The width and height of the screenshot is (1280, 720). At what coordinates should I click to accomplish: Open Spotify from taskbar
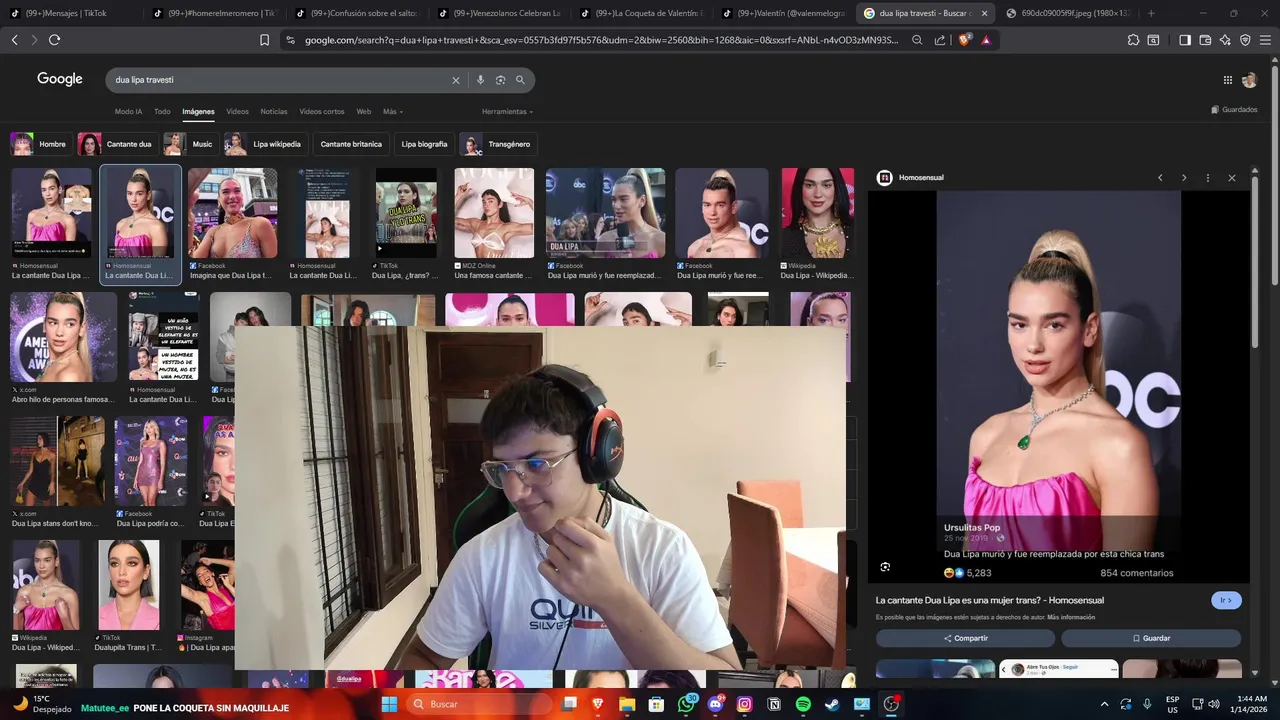tap(803, 704)
